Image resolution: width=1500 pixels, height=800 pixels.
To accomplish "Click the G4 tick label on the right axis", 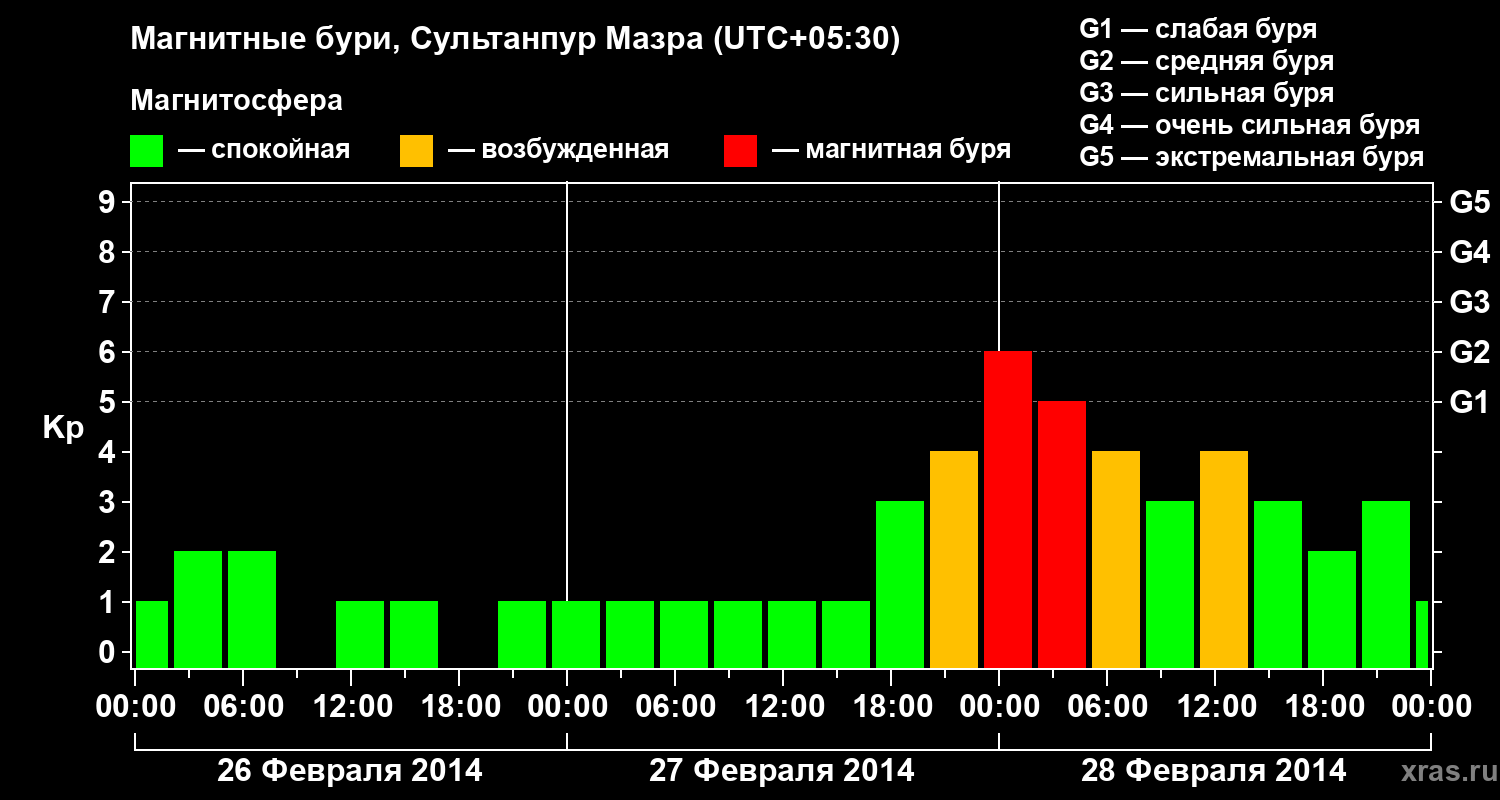I will 1470,252.
